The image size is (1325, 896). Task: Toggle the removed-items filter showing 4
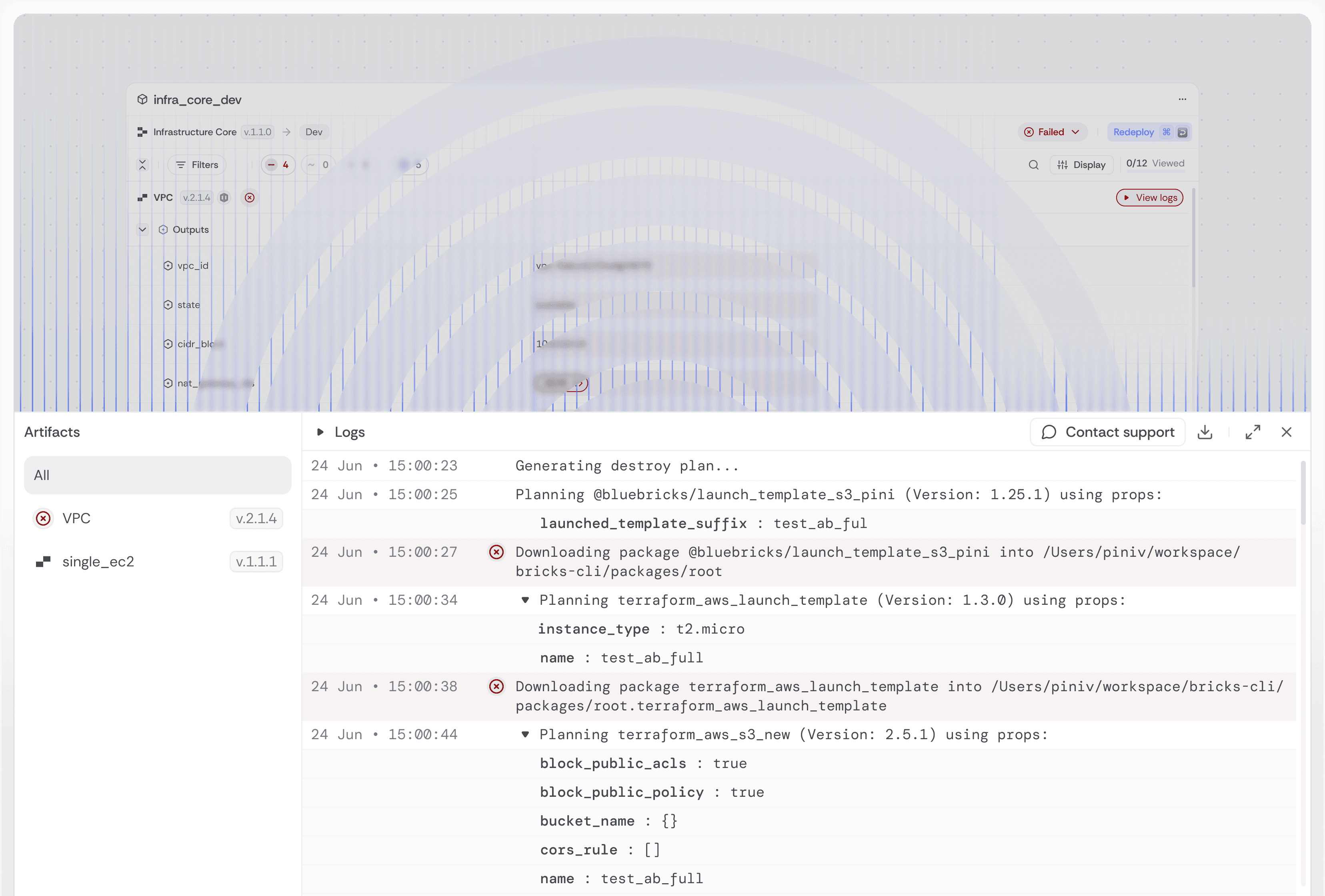click(x=278, y=165)
